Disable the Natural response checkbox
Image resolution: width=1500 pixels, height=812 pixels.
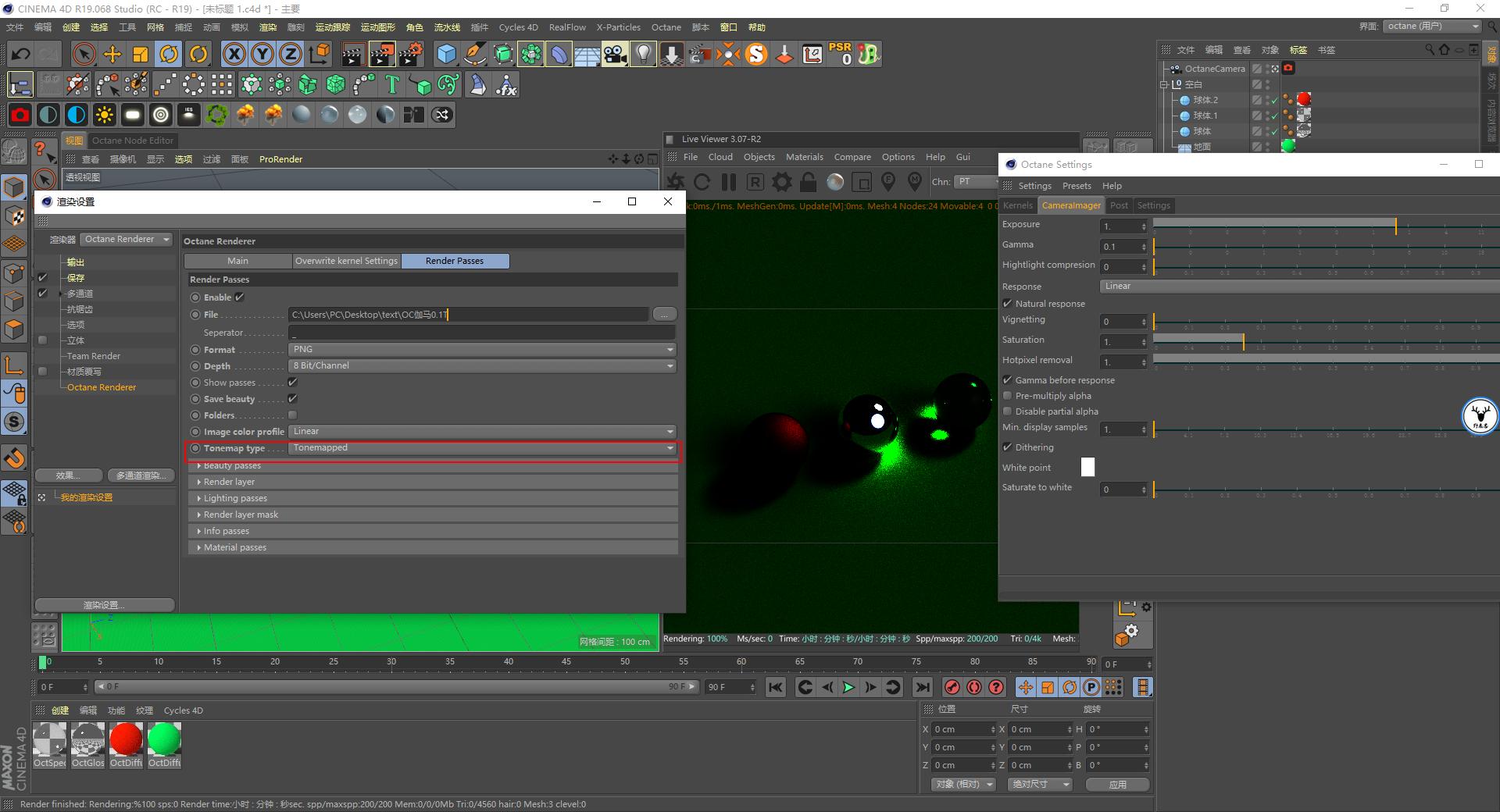pos(1008,304)
